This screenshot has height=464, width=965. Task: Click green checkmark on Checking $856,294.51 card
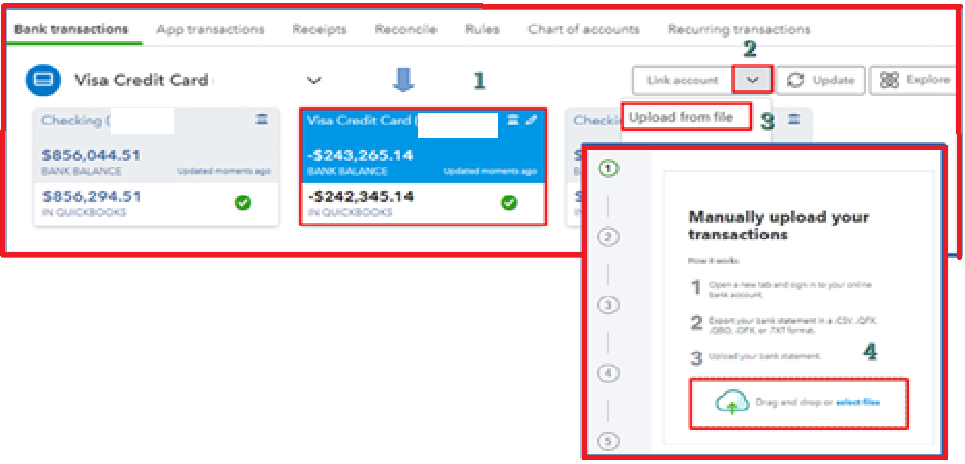[x=243, y=202]
